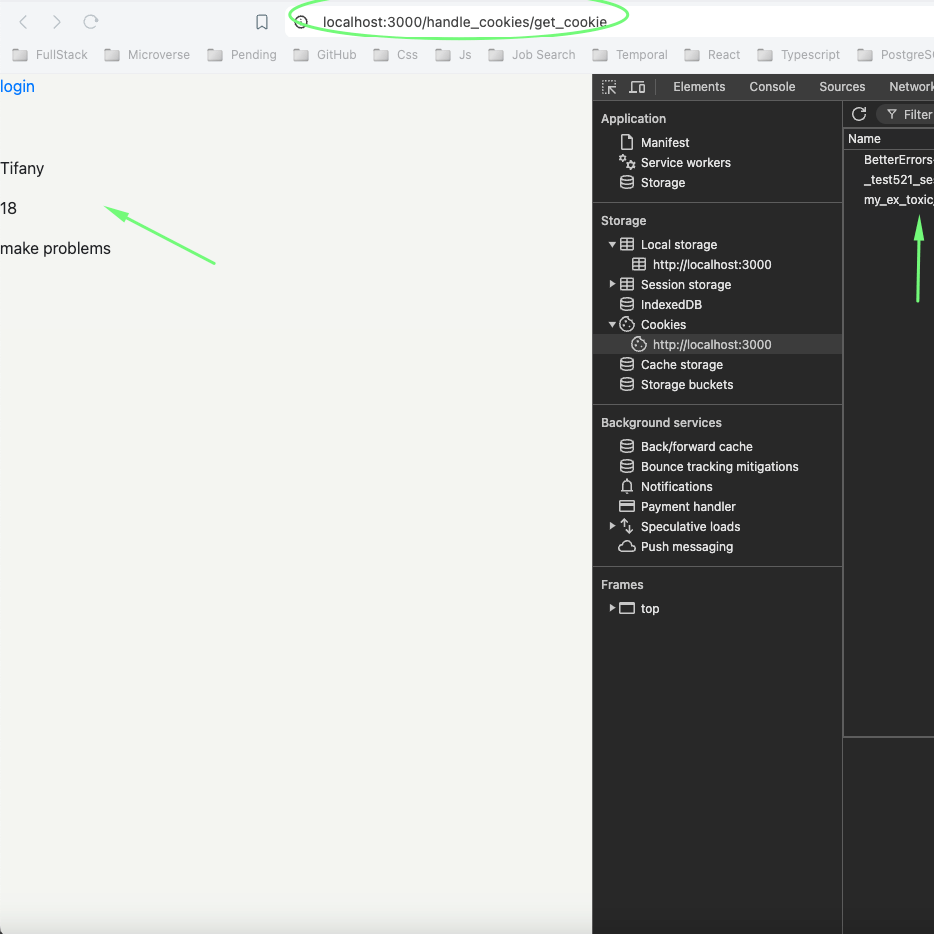
Task: Open the Temporal bookmarks folder
Action: click(630, 55)
